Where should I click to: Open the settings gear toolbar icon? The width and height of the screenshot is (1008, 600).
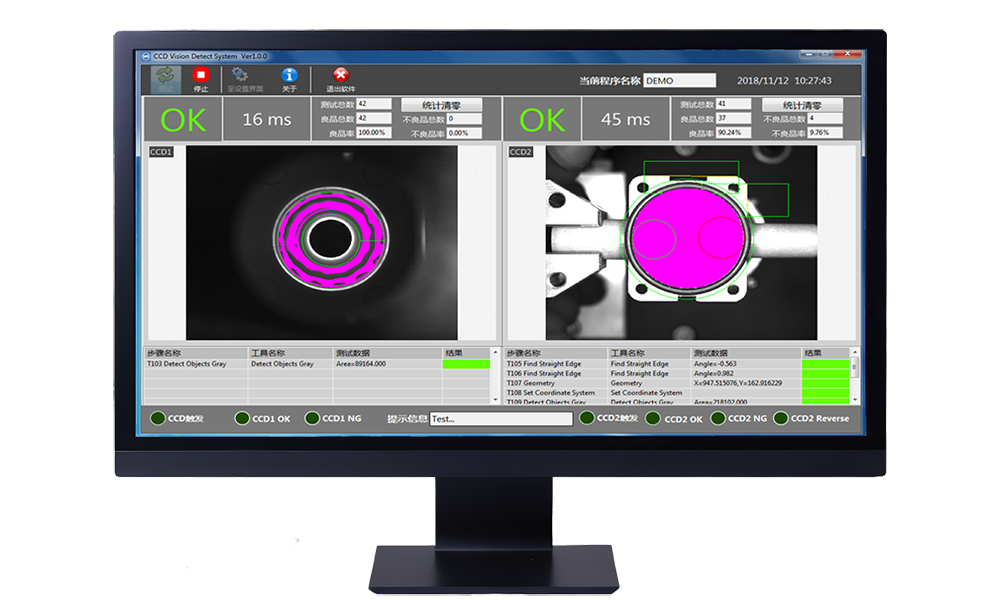click(240, 77)
